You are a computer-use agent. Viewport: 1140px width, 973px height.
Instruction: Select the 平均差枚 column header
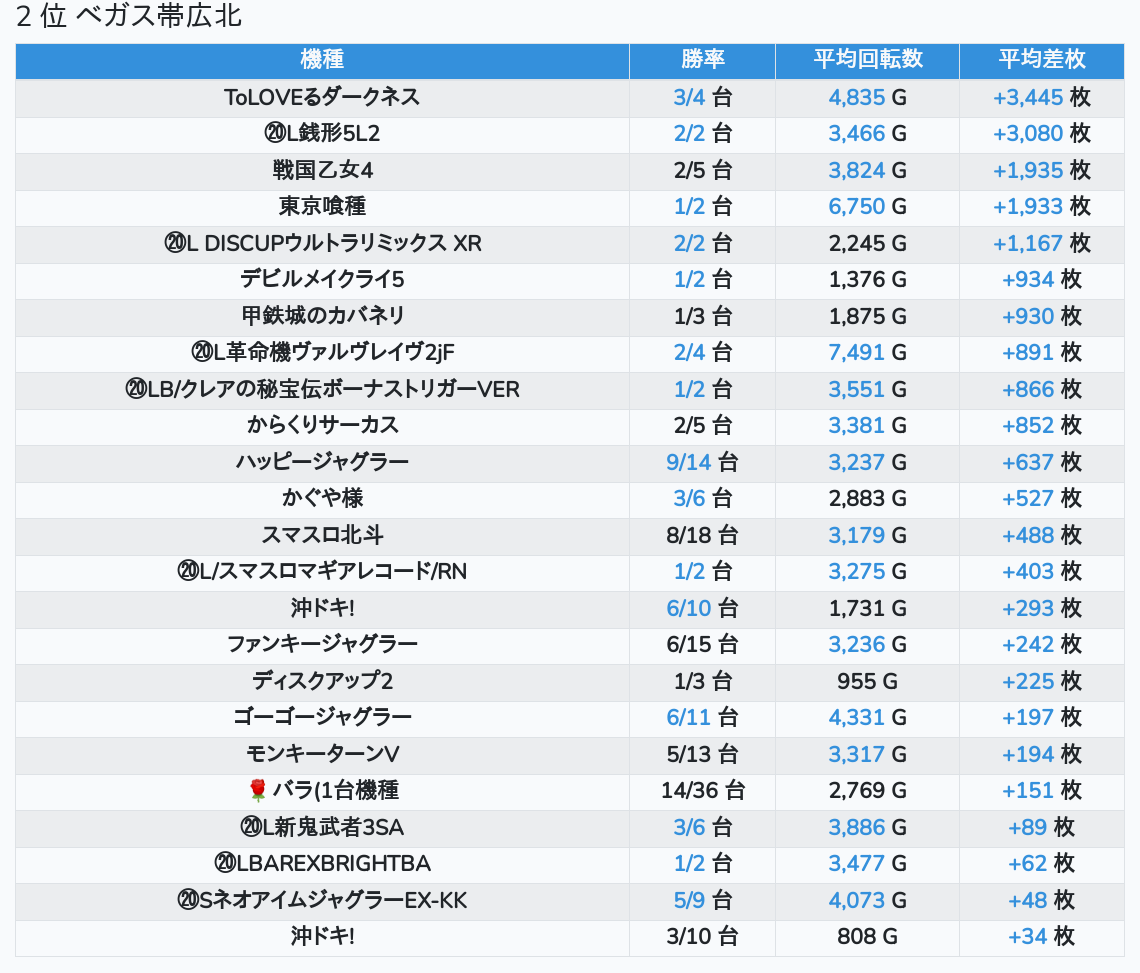[1041, 59]
